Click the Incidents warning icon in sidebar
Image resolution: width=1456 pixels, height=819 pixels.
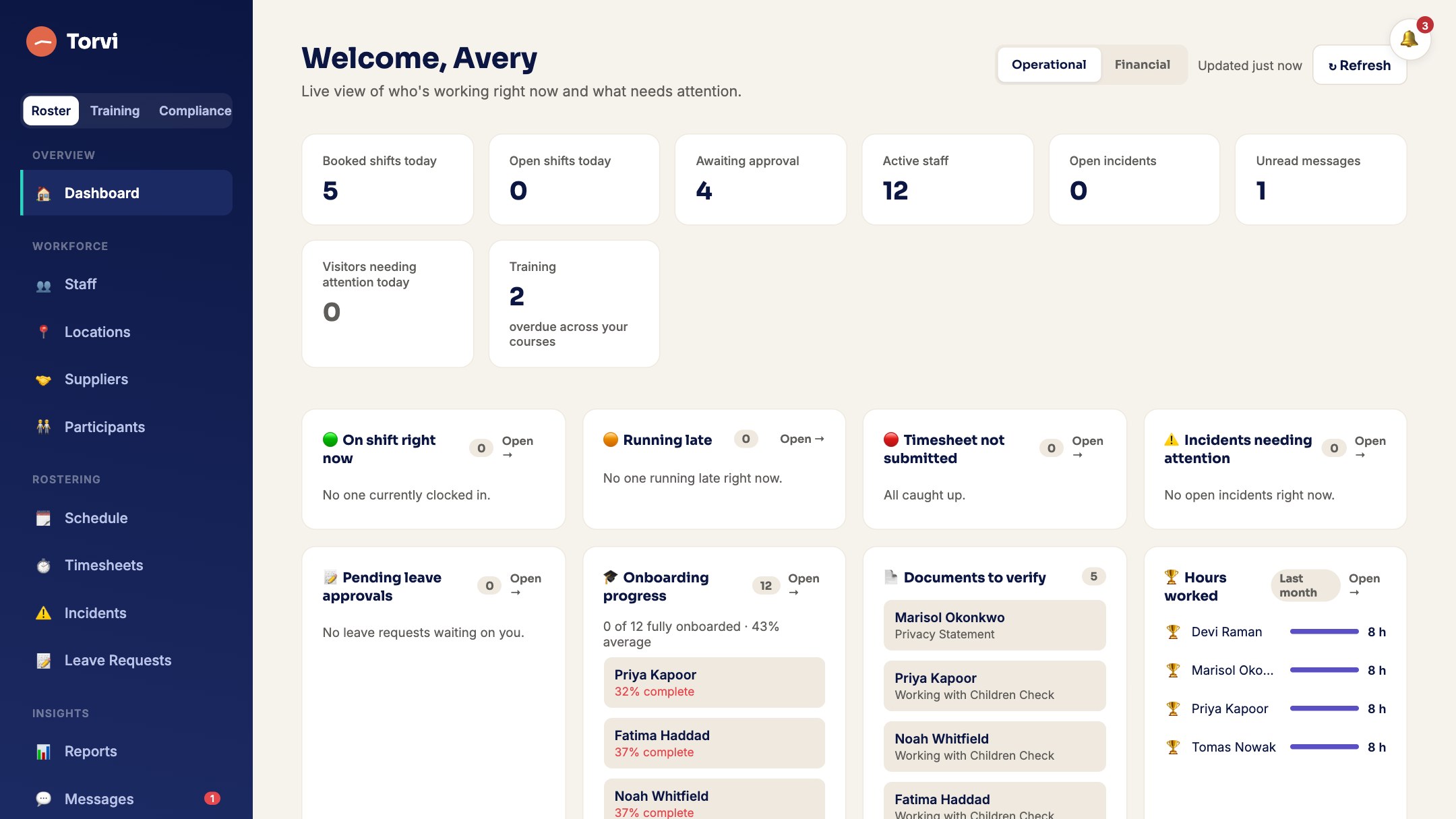coord(43,613)
